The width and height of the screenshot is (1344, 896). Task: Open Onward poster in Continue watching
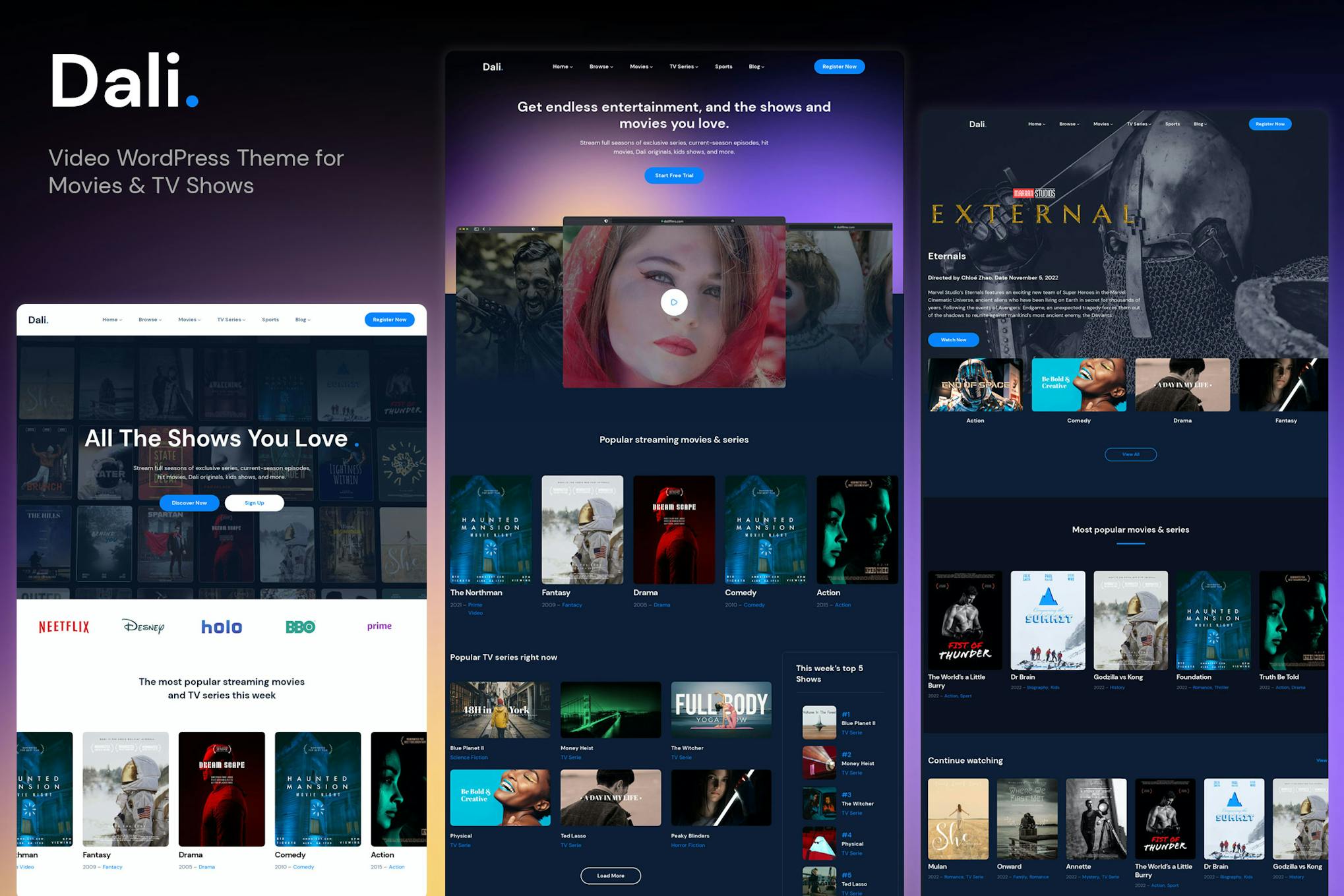1027,819
